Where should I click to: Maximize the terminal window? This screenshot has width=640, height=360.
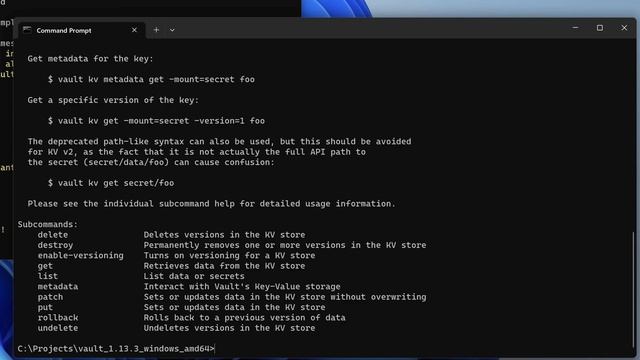[600, 28]
